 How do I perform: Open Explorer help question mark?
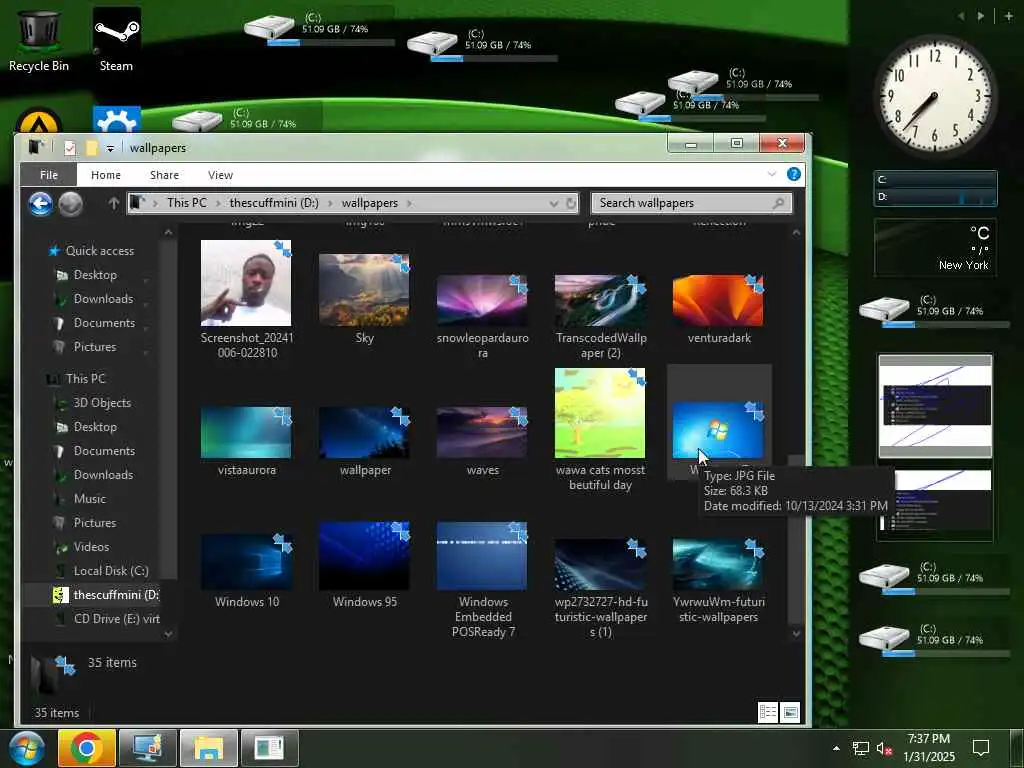[x=793, y=174]
